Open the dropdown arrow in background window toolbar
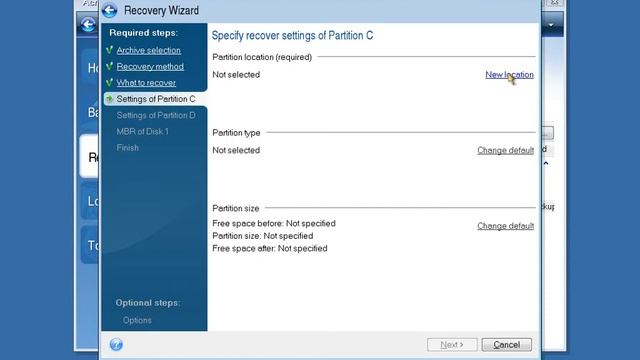The image size is (640, 360). click(x=551, y=25)
